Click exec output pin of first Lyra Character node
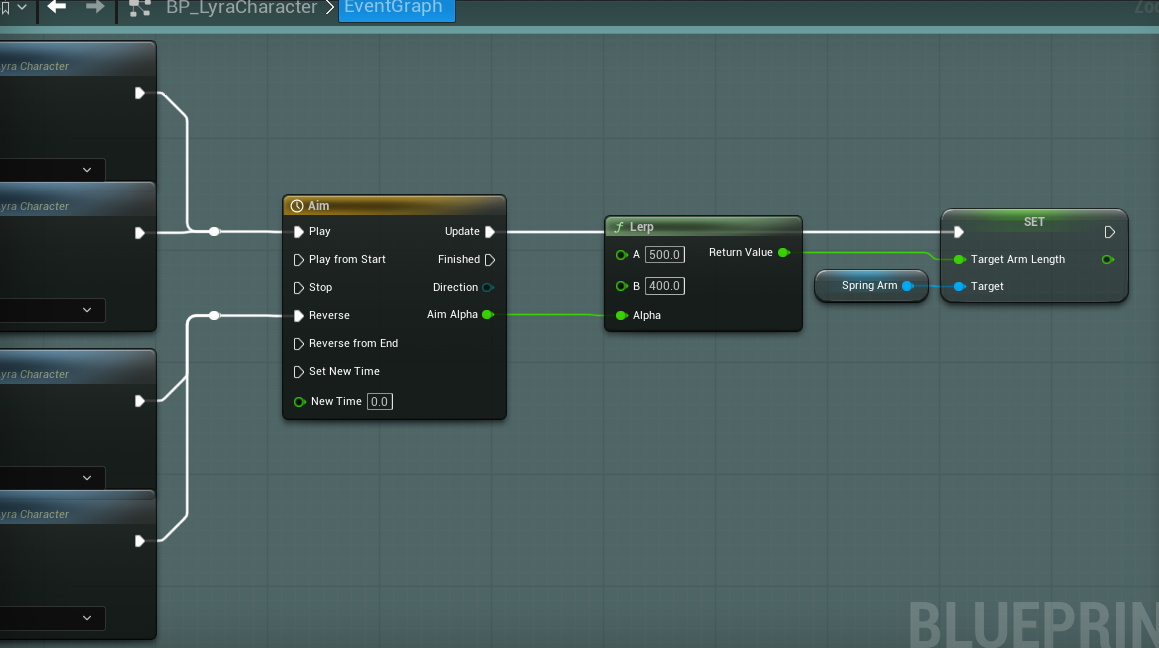Image resolution: width=1159 pixels, height=648 pixels. point(140,93)
